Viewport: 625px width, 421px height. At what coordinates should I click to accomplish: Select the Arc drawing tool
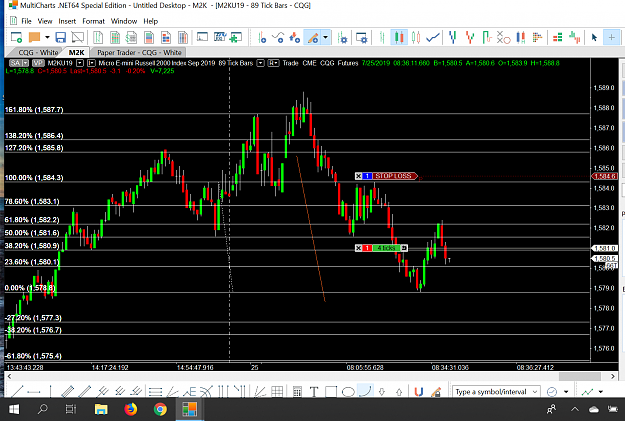tap(365, 391)
